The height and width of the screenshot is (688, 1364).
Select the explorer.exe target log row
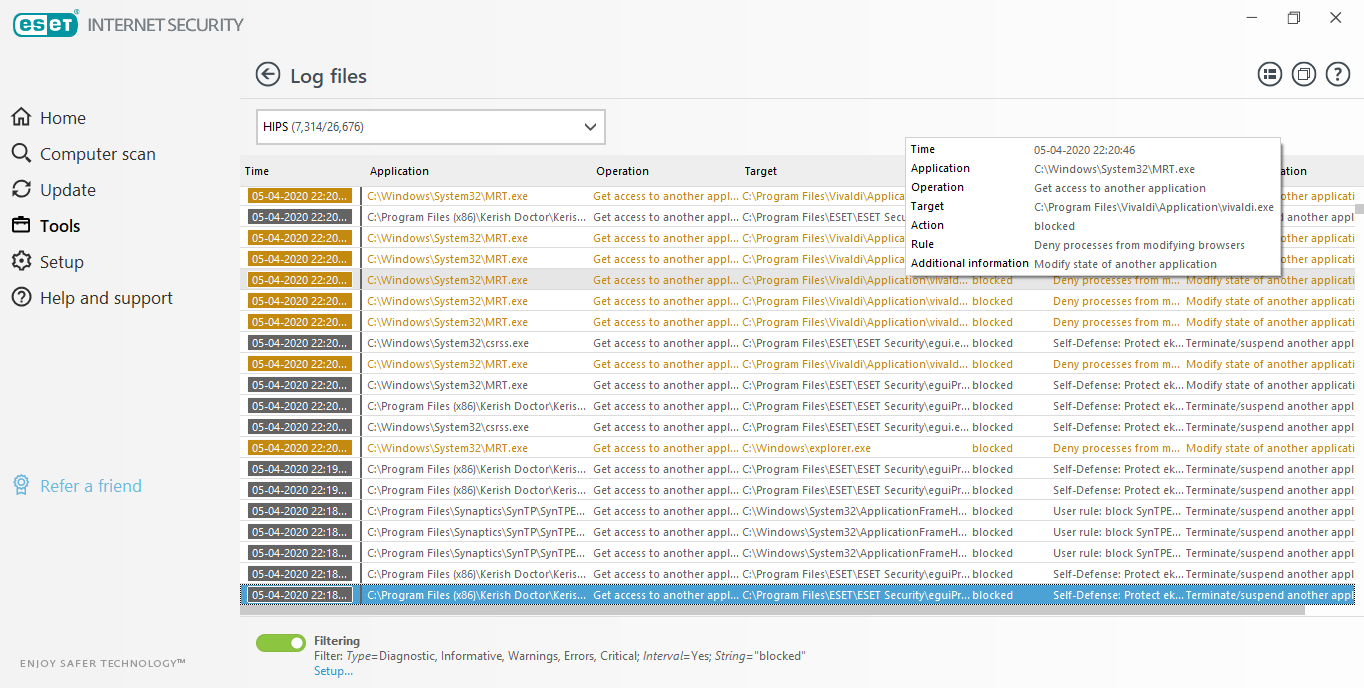click(x=806, y=448)
